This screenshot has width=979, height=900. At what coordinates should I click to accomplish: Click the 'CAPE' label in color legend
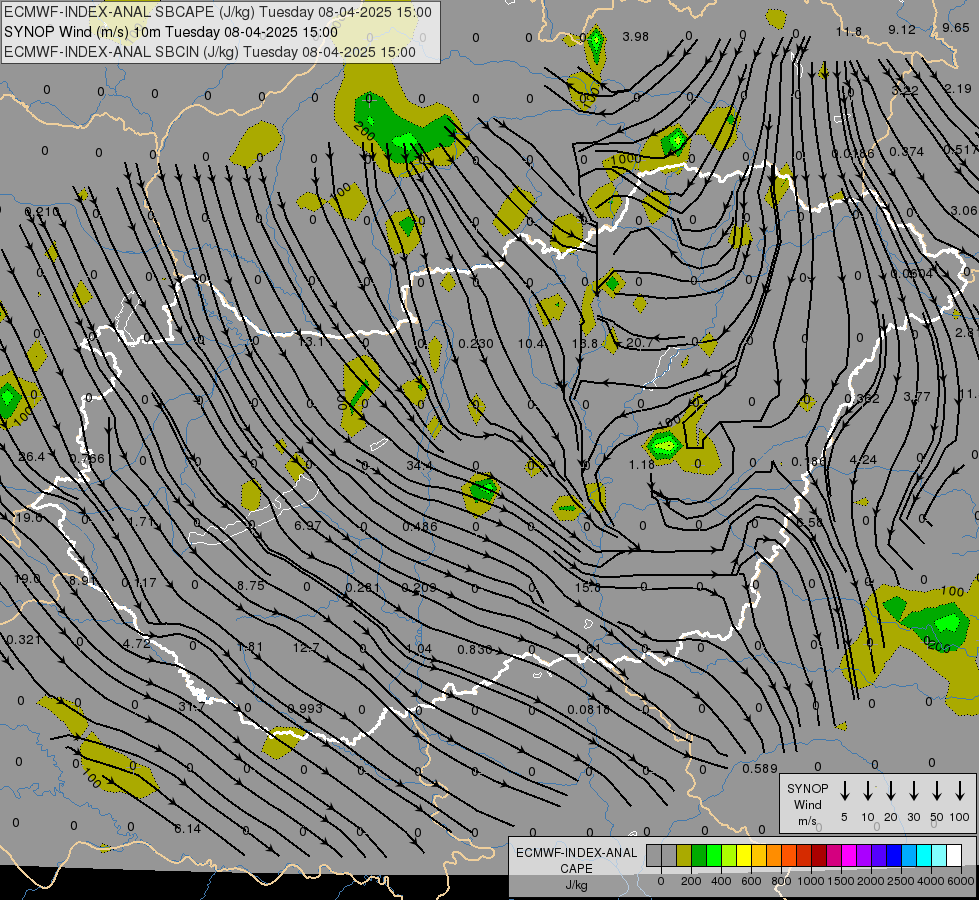[576, 869]
